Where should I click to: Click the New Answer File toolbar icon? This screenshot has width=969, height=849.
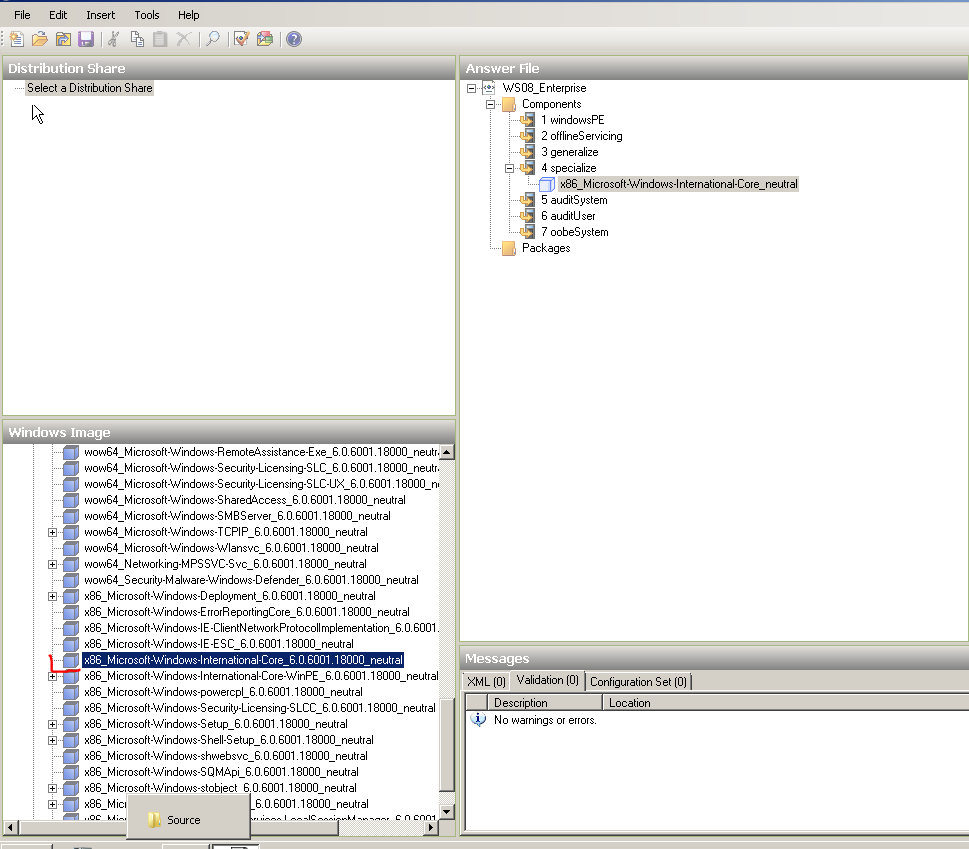coord(17,40)
